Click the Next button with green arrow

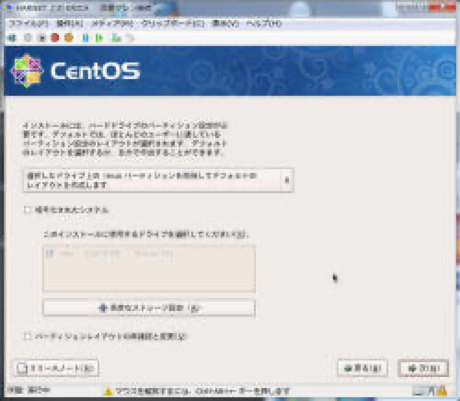(x=423, y=368)
